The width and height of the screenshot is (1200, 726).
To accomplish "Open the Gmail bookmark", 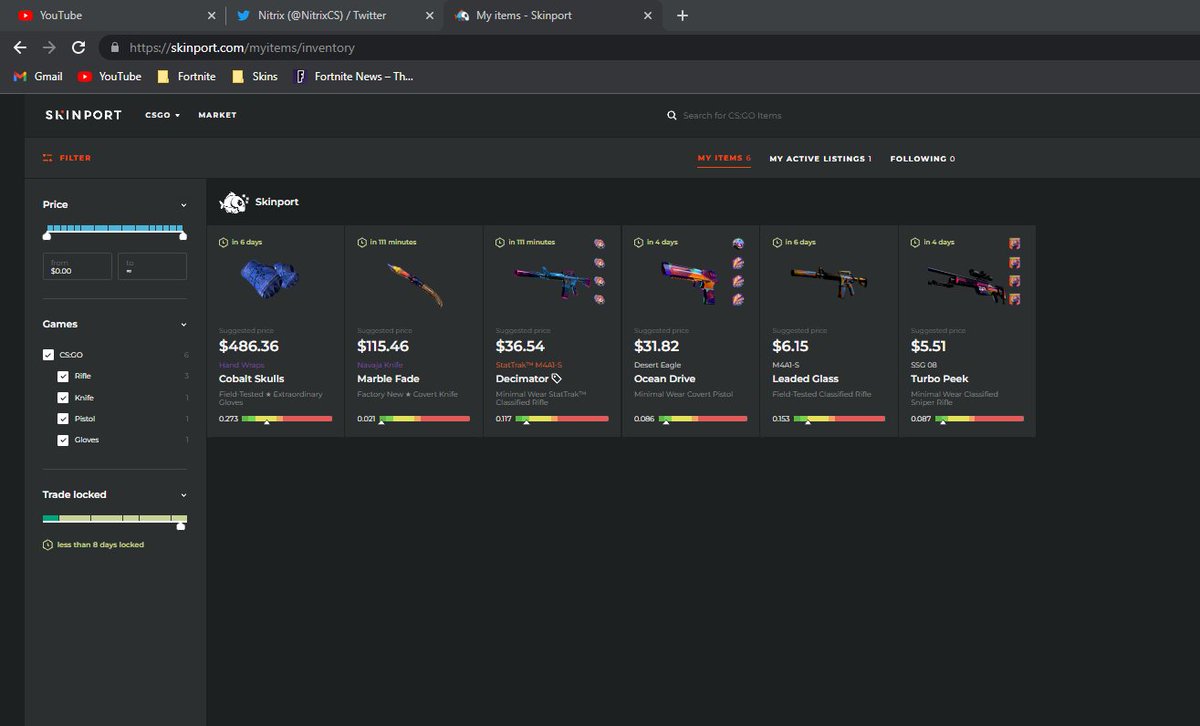I will [x=38, y=76].
